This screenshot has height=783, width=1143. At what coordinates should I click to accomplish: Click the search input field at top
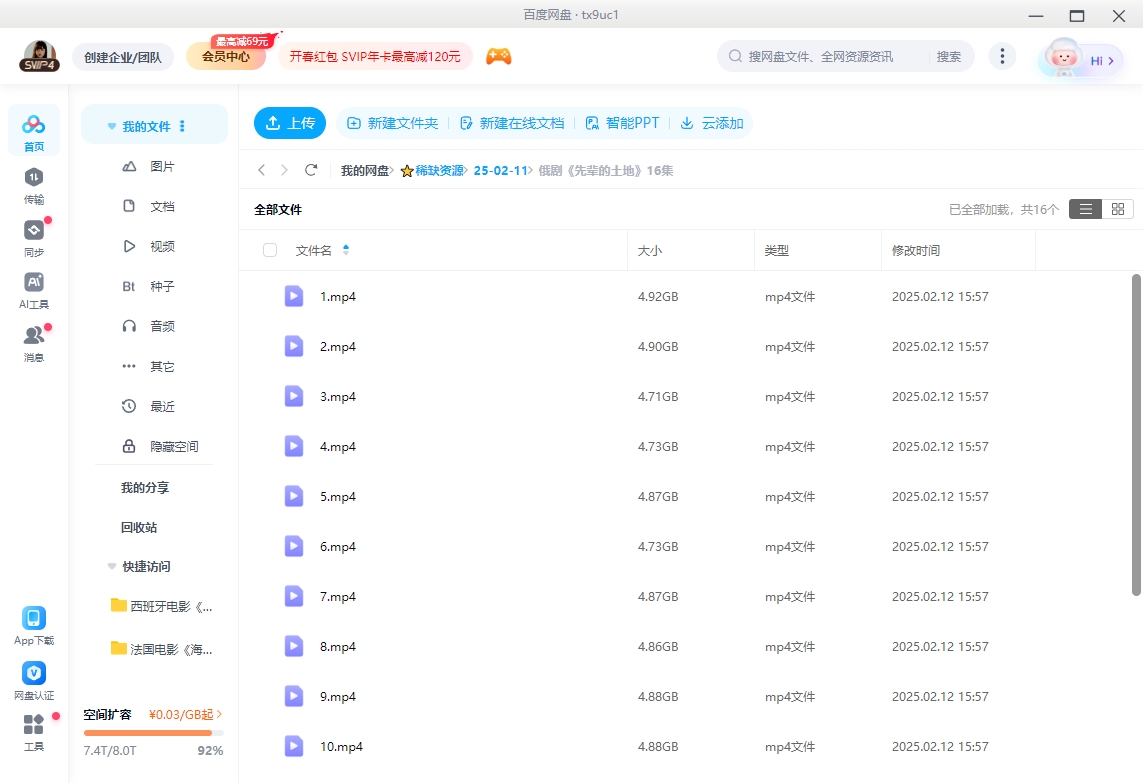[830, 56]
